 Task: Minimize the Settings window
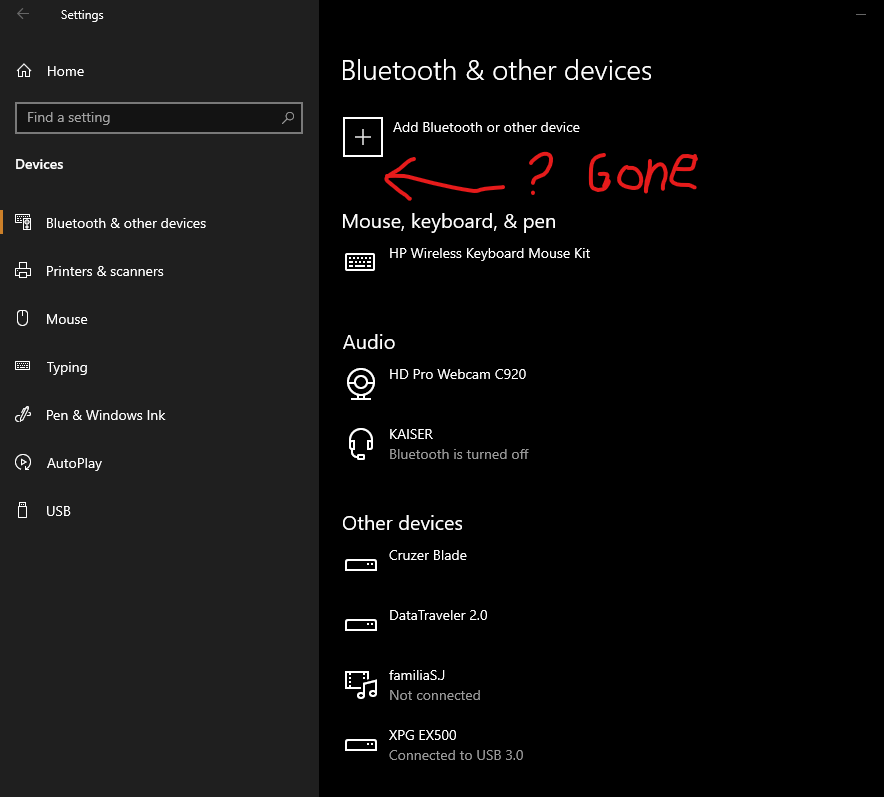(x=860, y=15)
